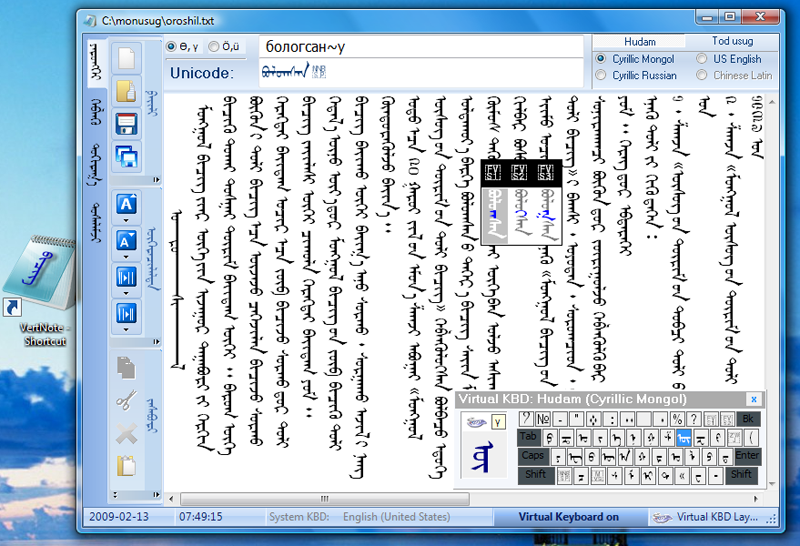Click the lower column spacing icon
Image resolution: width=800 pixels, height=546 pixels.
point(127,313)
